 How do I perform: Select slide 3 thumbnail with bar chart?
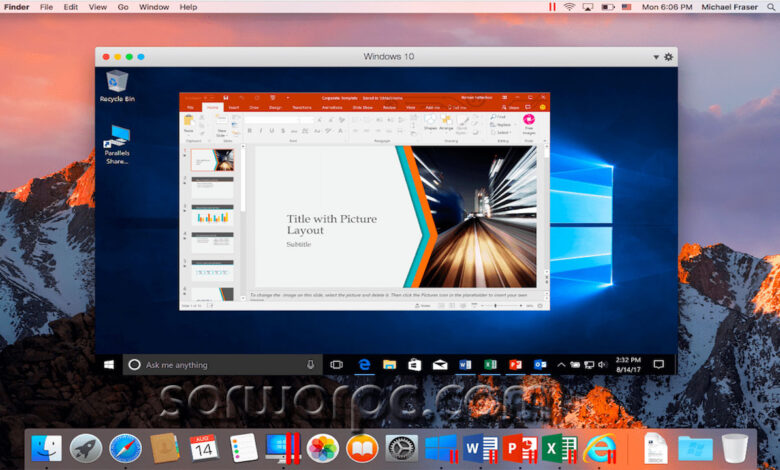coord(212,215)
